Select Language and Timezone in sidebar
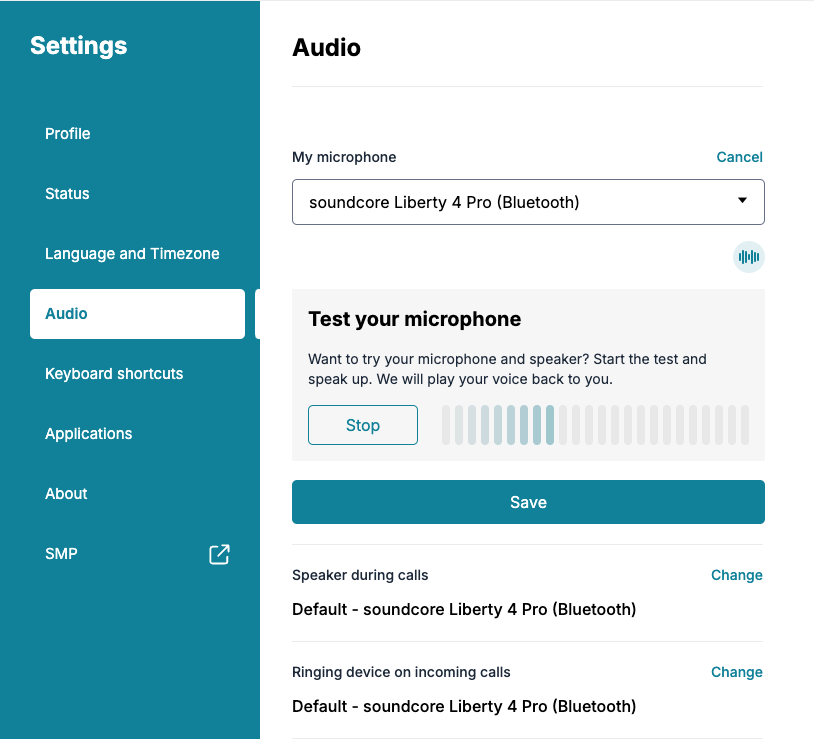The height and width of the screenshot is (739, 814). 132,254
